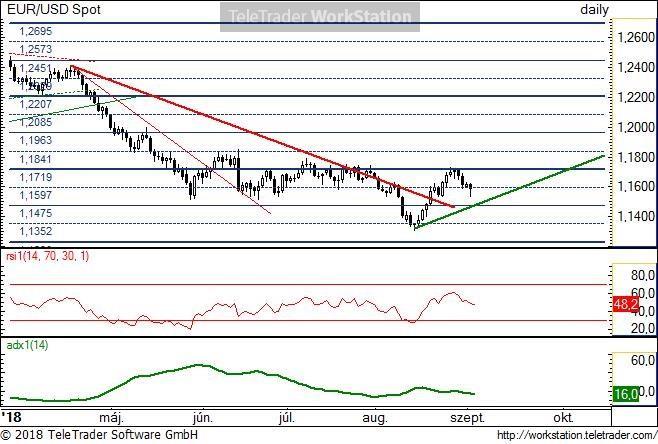Click 1,1800 on the price axis
The height and width of the screenshot is (444, 658).
point(636,157)
